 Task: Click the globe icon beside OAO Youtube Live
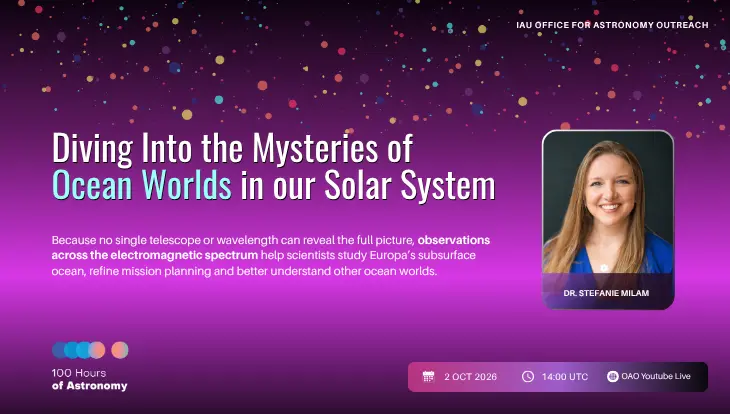tap(613, 376)
